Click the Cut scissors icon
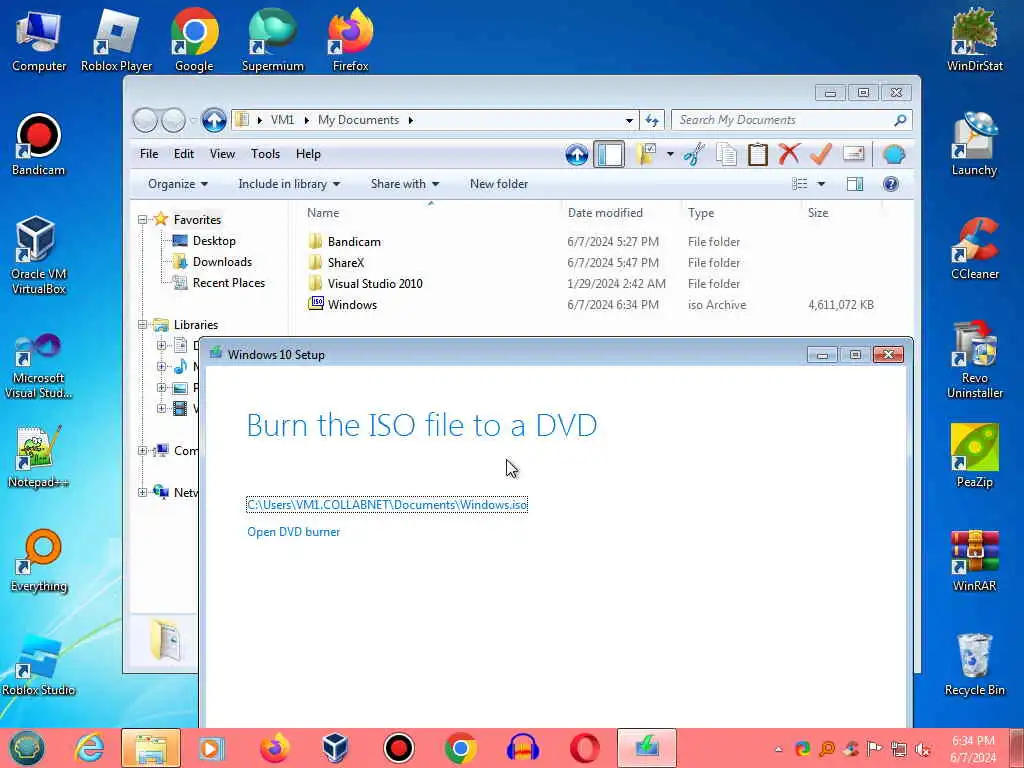This screenshot has height=768, width=1024. pos(694,155)
